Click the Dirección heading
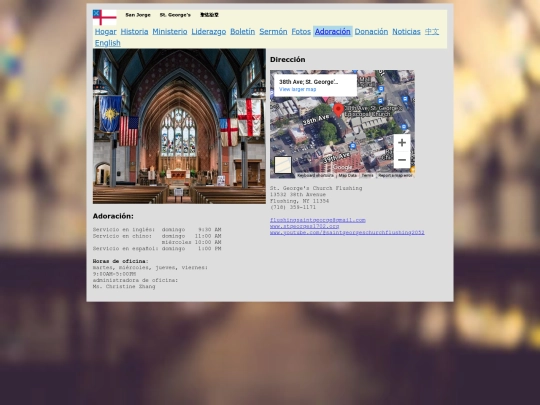 [x=288, y=60]
